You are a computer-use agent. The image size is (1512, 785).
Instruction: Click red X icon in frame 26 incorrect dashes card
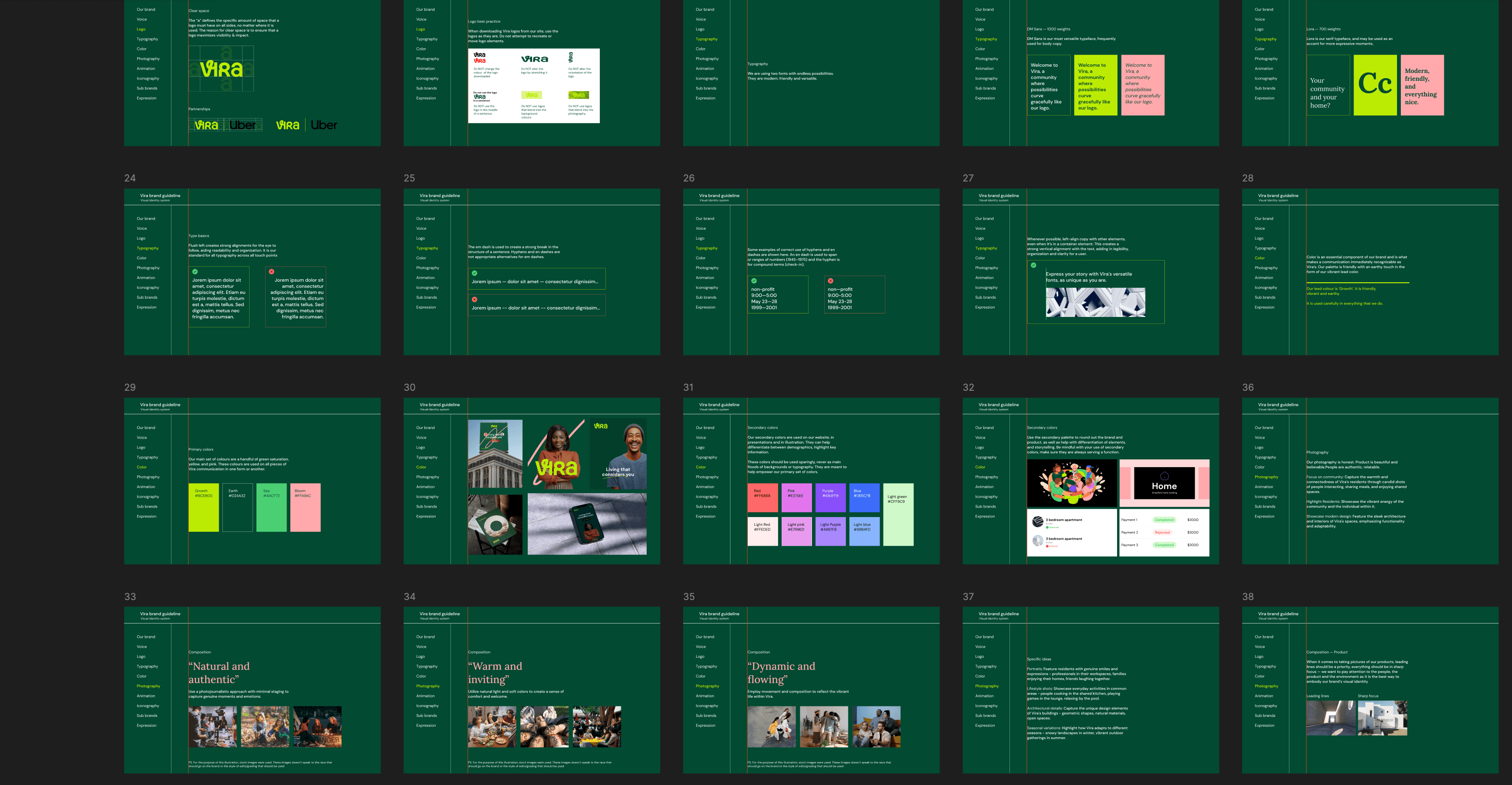pos(831,280)
